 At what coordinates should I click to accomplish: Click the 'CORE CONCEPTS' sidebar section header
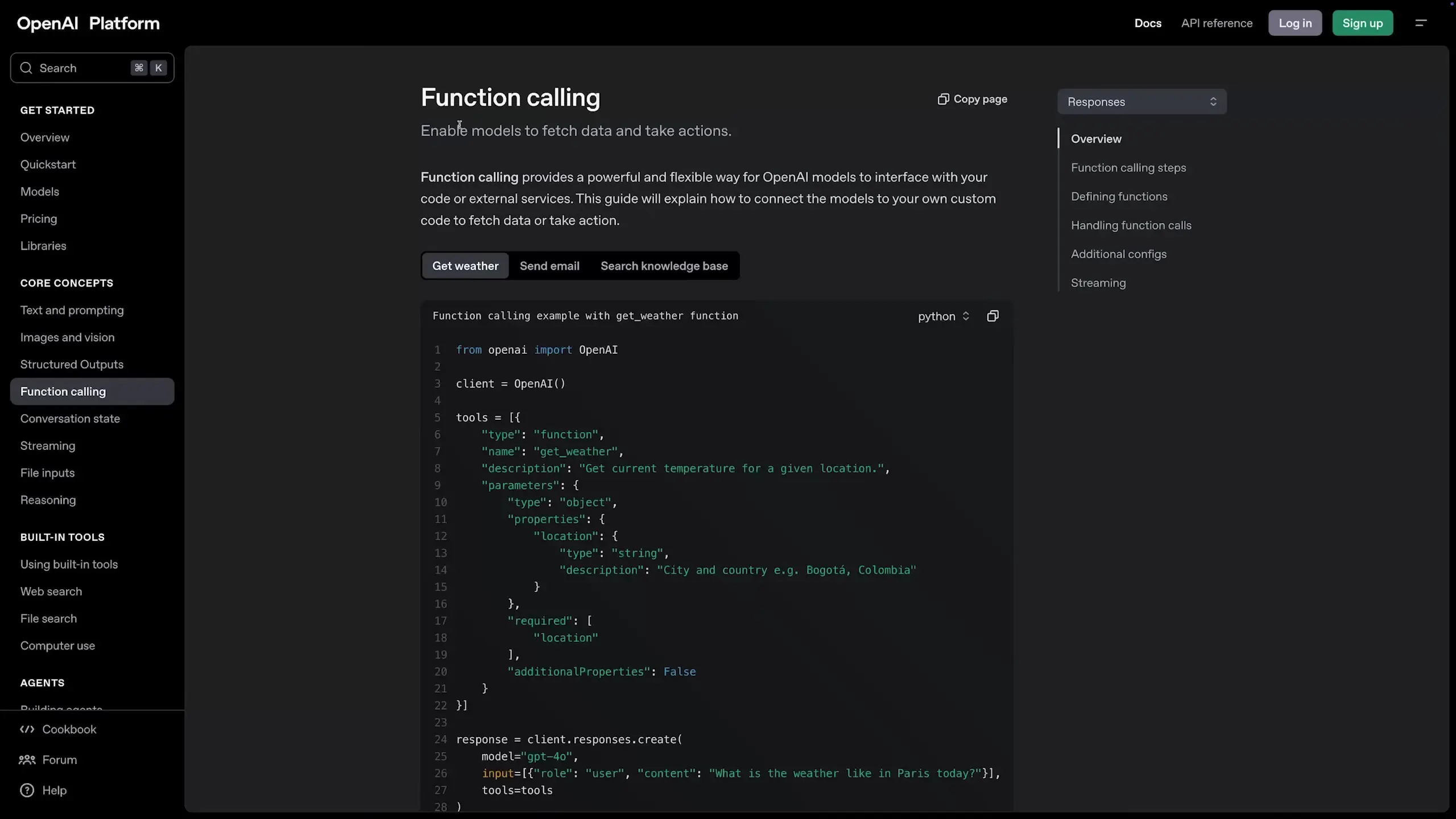[x=67, y=283]
